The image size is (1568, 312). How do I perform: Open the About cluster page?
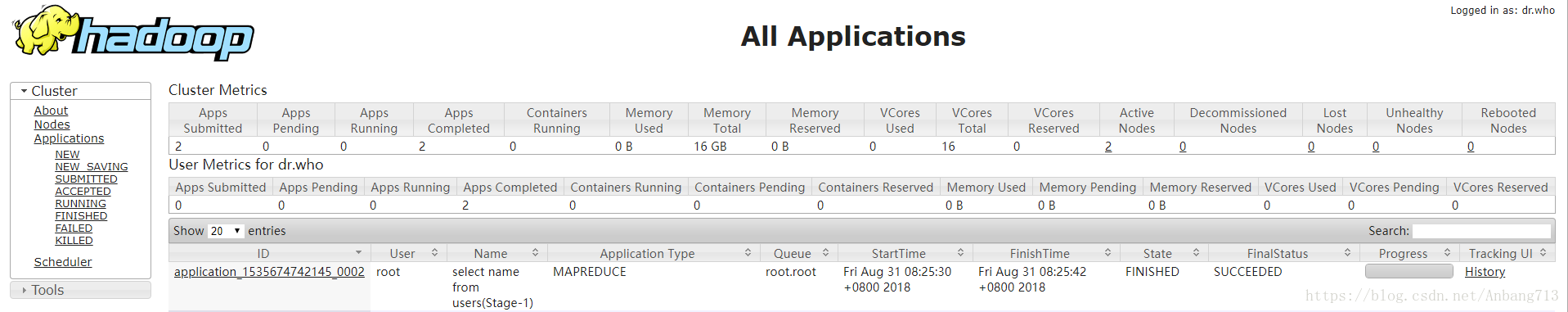click(x=51, y=111)
